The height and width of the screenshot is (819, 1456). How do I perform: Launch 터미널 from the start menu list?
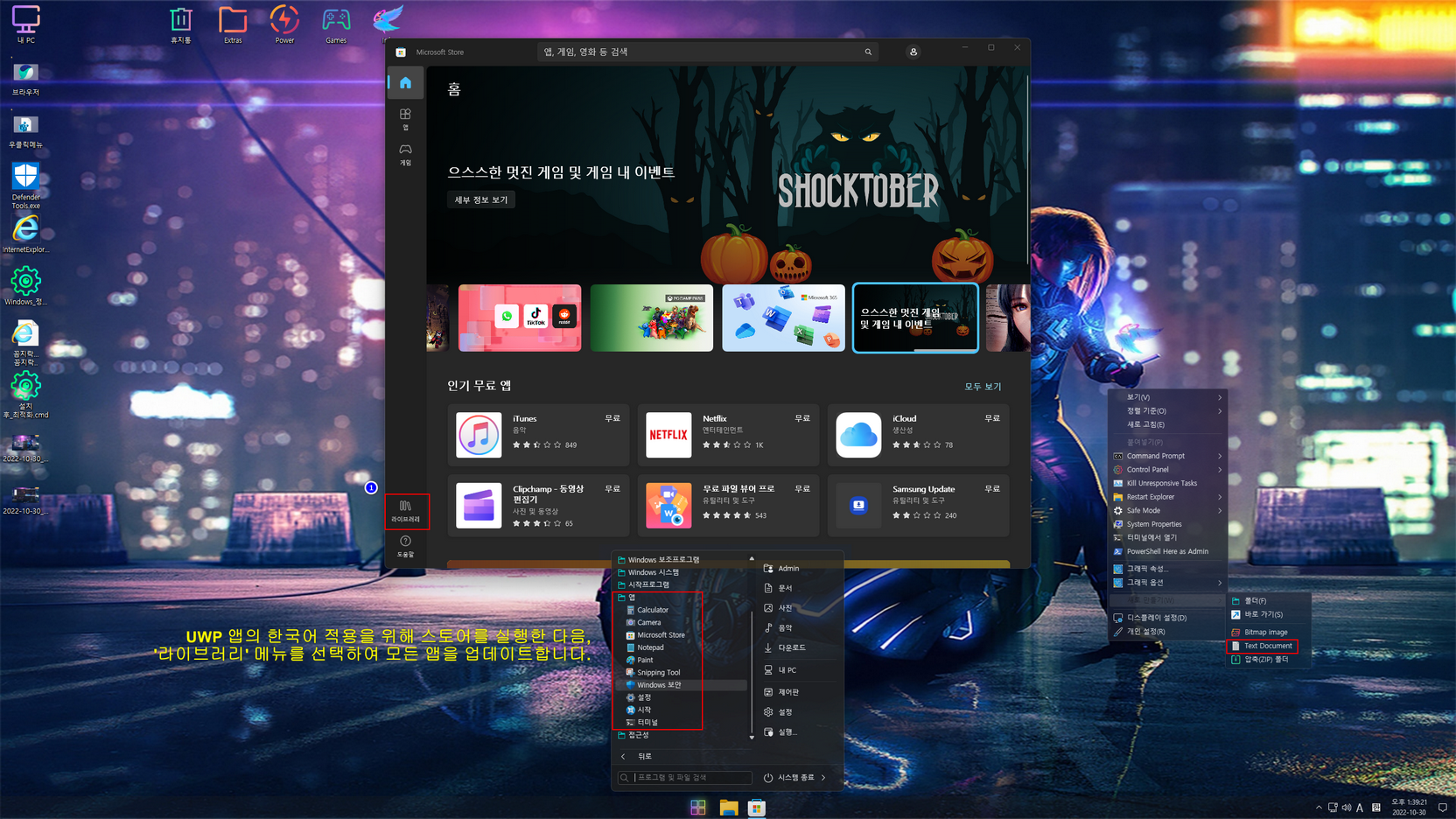(x=647, y=722)
